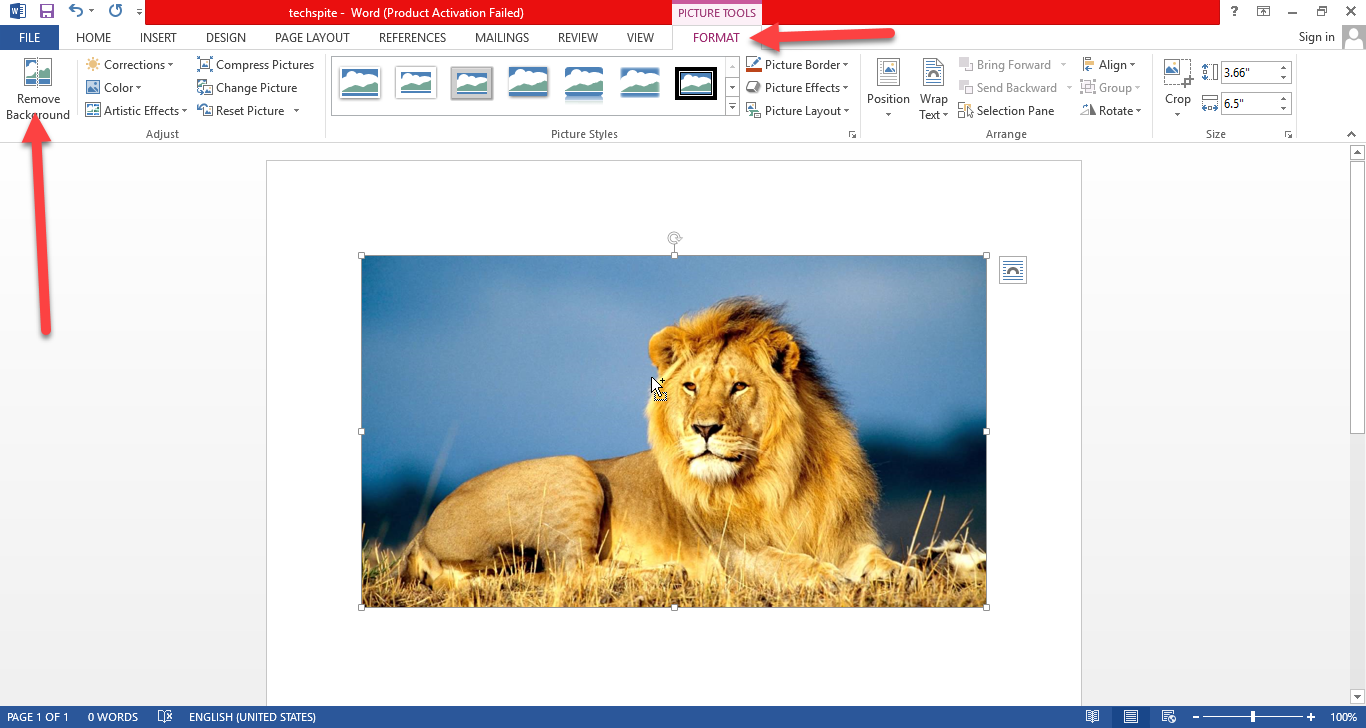
Task: Switch to Web Layout view in status bar
Action: click(x=1167, y=717)
